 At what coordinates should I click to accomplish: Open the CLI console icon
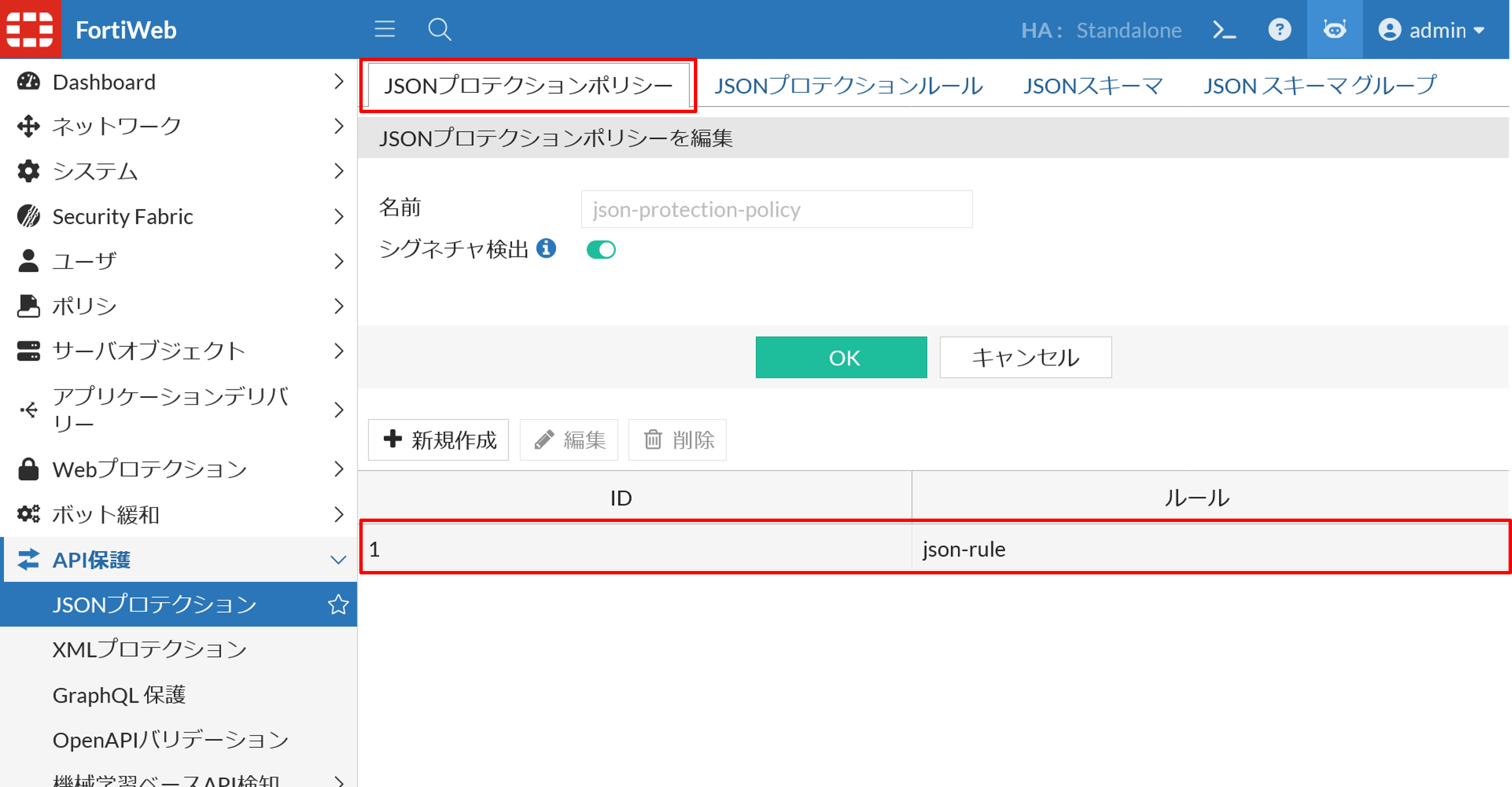click(1225, 29)
